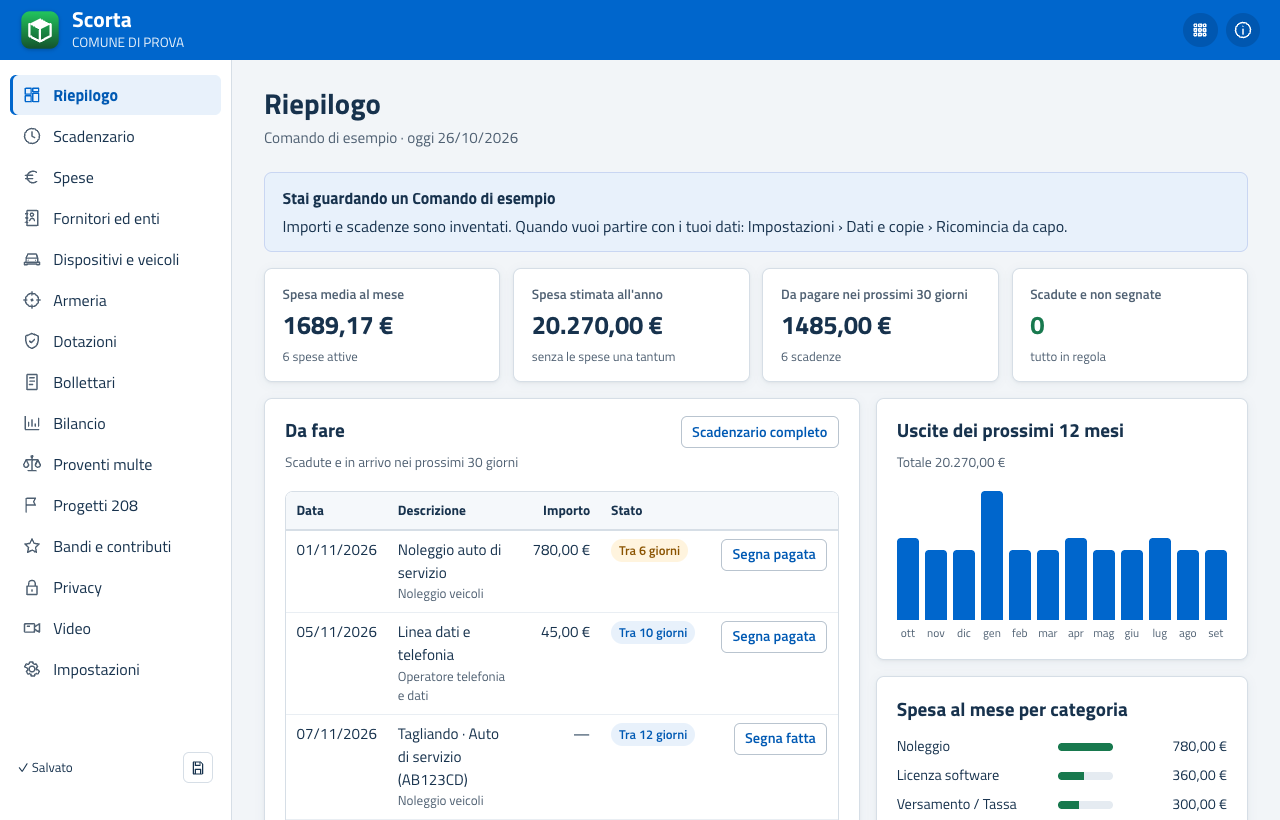Click the Video camera icon
The height and width of the screenshot is (820, 1280).
coord(32,628)
